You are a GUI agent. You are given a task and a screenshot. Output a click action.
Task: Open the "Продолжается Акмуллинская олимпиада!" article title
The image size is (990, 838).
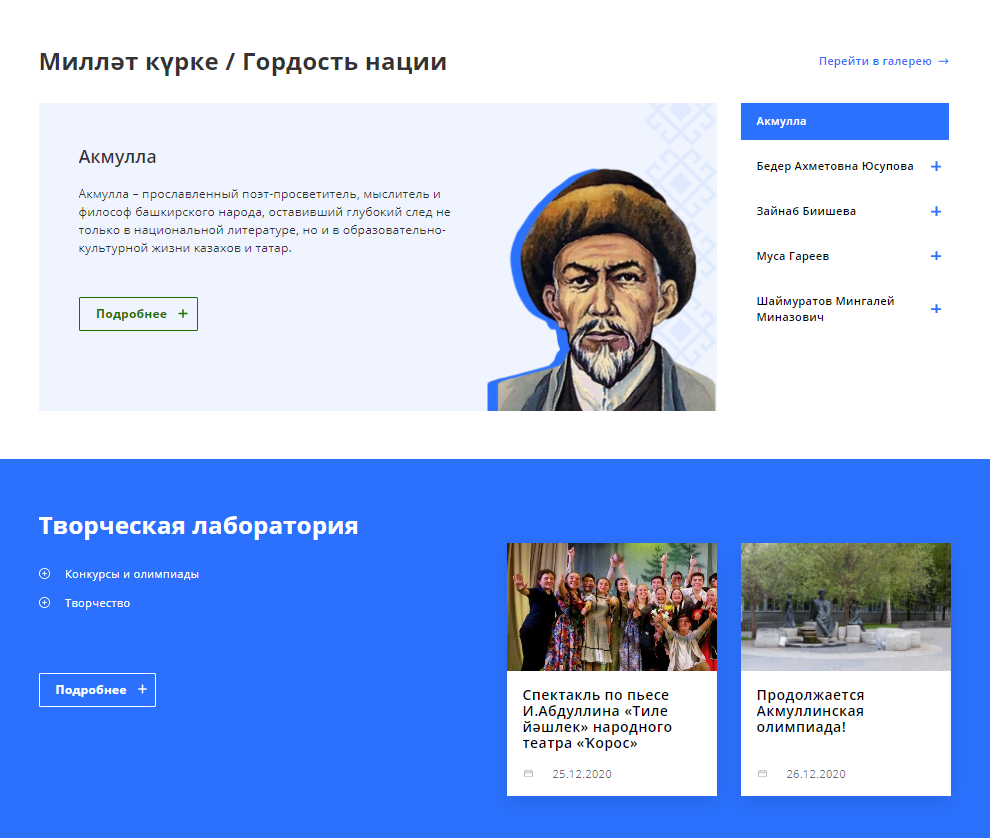[x=810, y=711]
